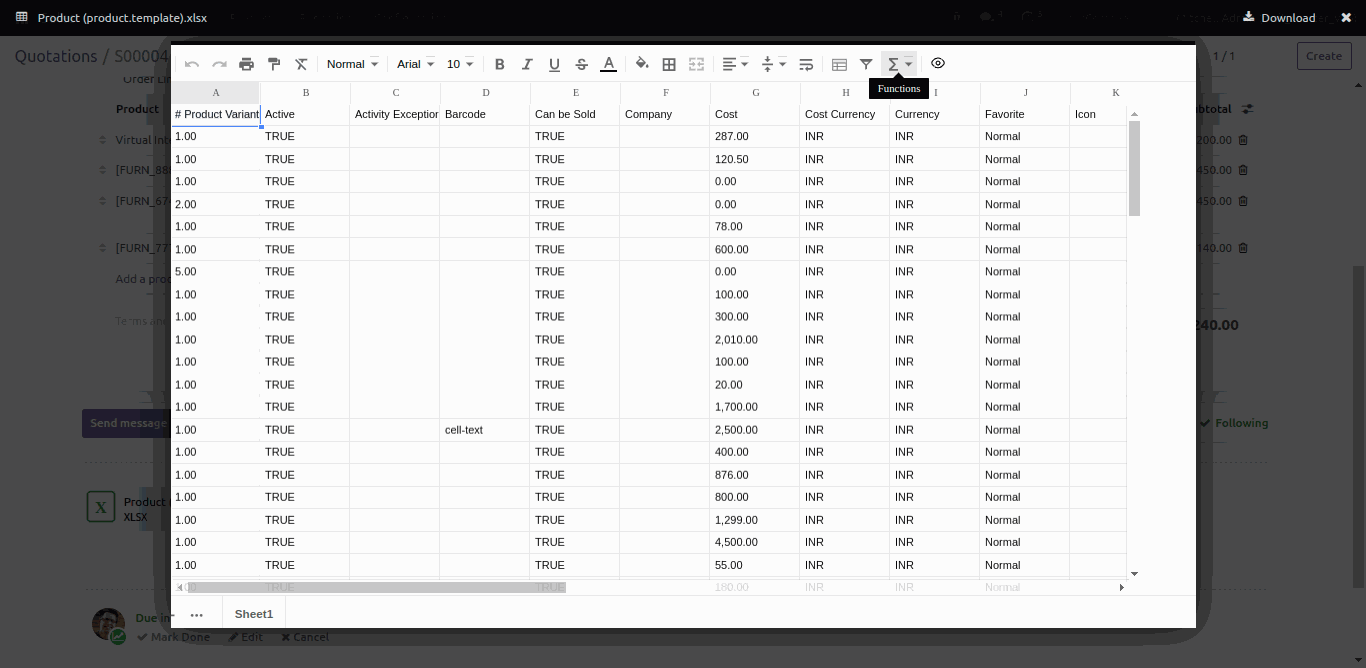Select the '# Product Variant' header cell
This screenshot has height=668, width=1366.
click(216, 114)
